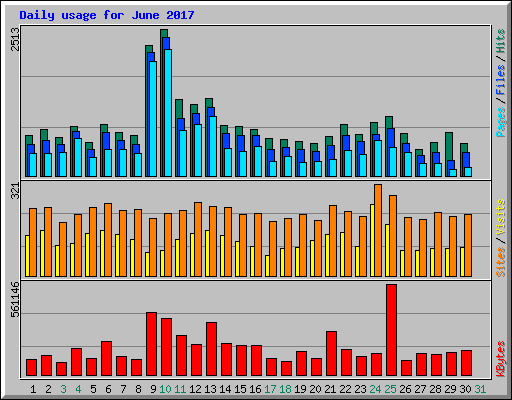Select the orange Sites bar for day 1
Image resolution: width=512 pixels, height=400 pixels.
(33, 242)
